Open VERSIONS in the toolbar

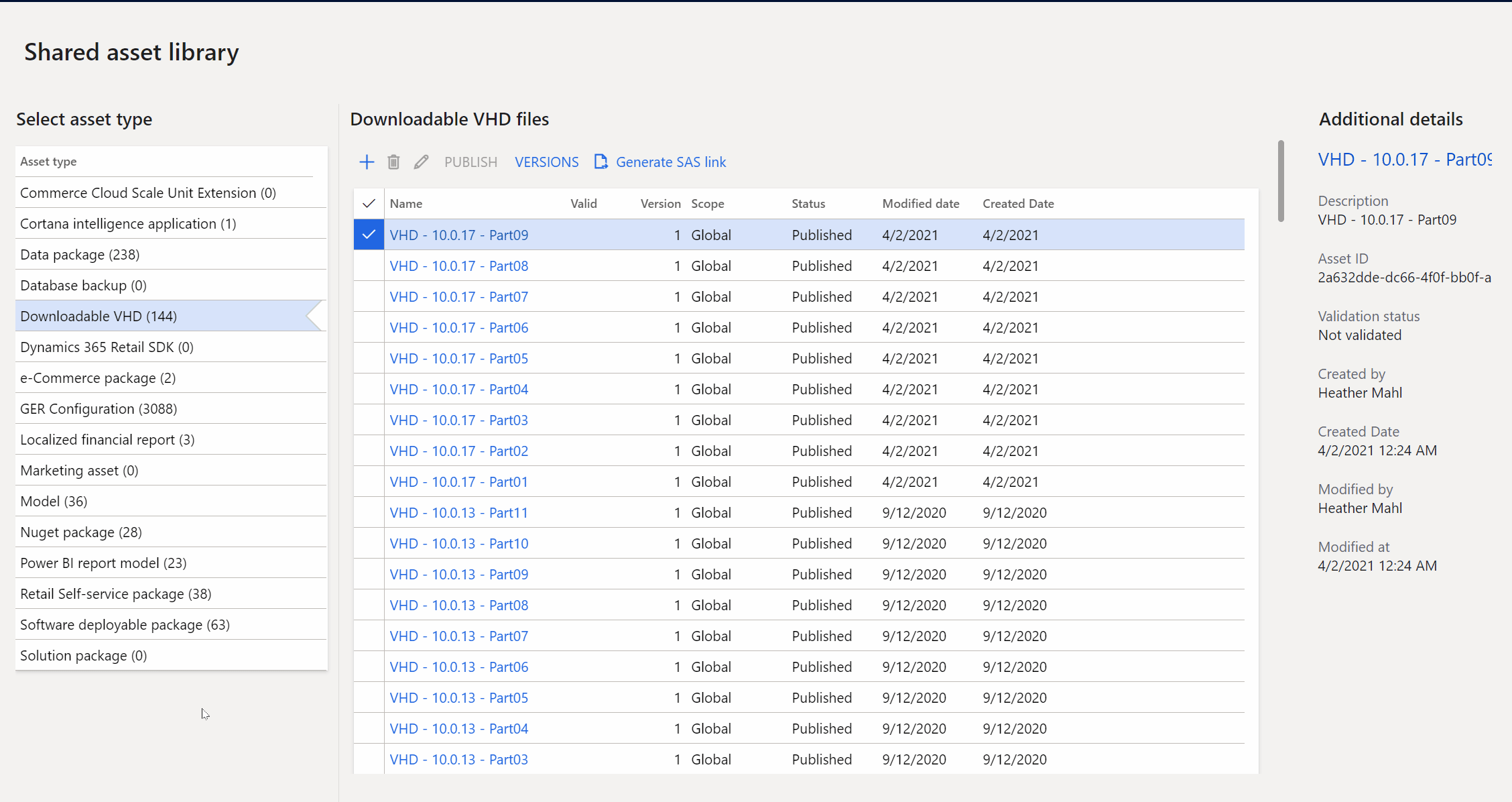tap(546, 162)
